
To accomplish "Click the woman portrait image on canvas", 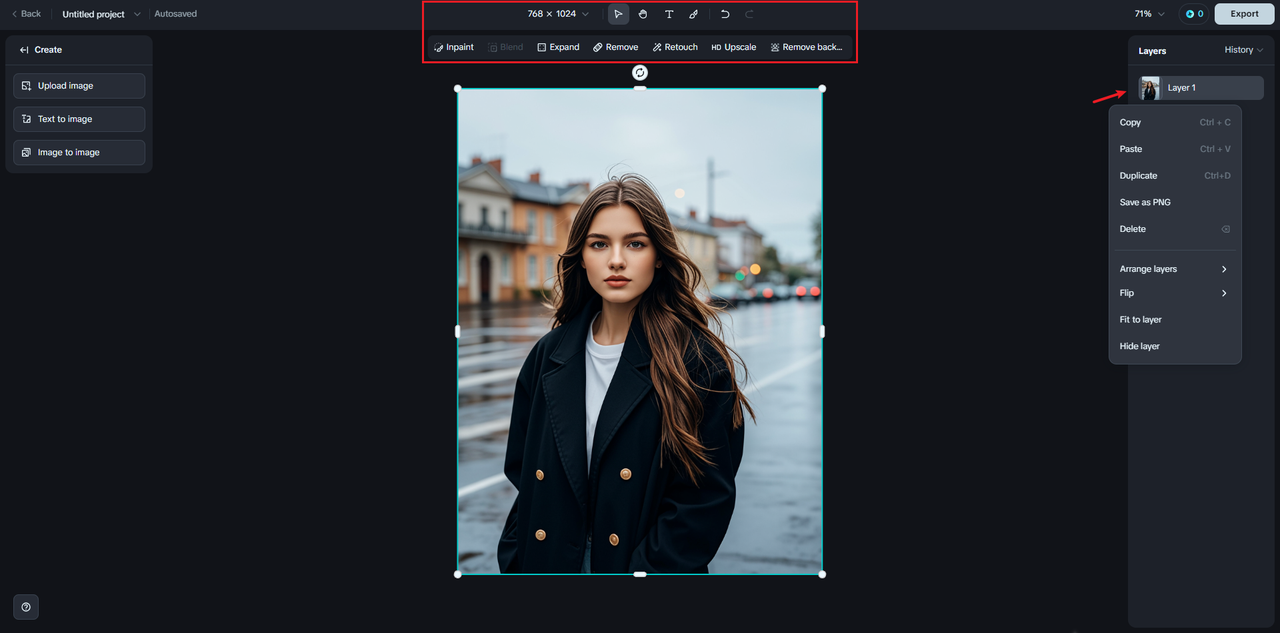I will [x=640, y=331].
